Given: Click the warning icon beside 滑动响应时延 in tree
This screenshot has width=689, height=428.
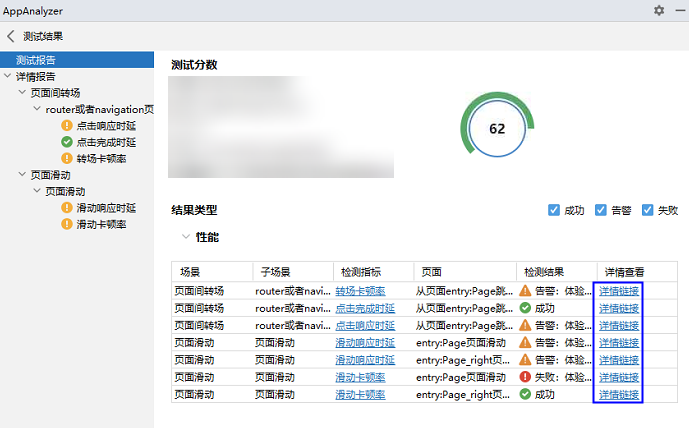Looking at the screenshot, I should [x=67, y=208].
